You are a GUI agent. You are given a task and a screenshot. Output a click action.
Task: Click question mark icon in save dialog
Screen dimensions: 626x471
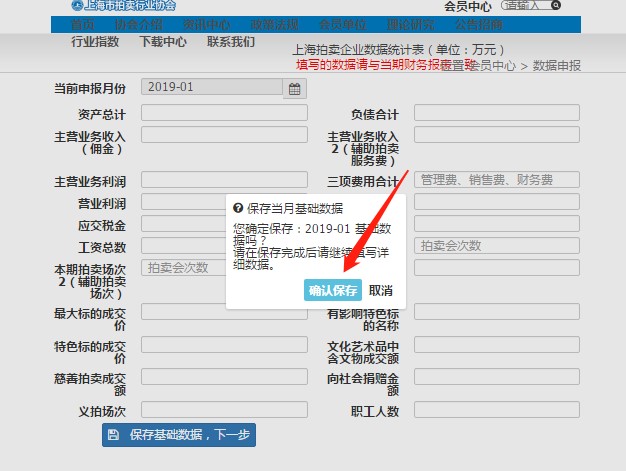[x=237, y=209]
